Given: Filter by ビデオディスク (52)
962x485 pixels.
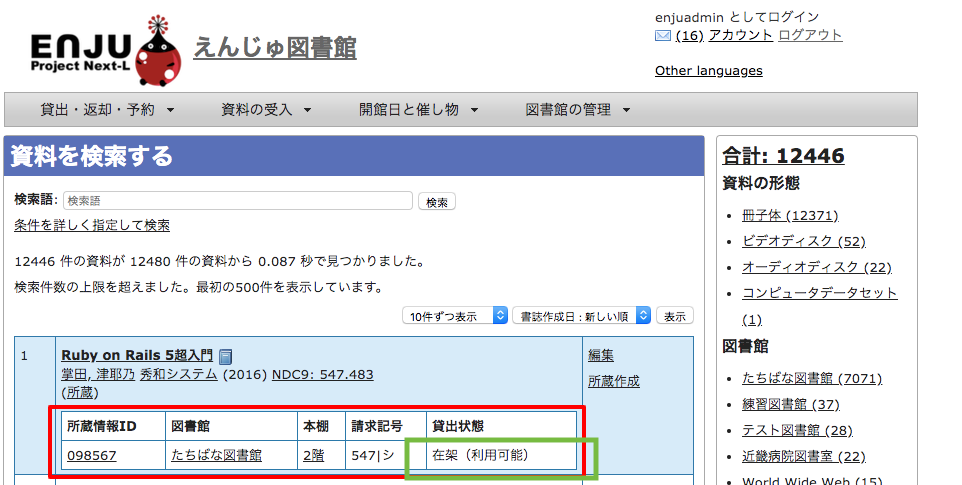Looking at the screenshot, I should click(804, 241).
